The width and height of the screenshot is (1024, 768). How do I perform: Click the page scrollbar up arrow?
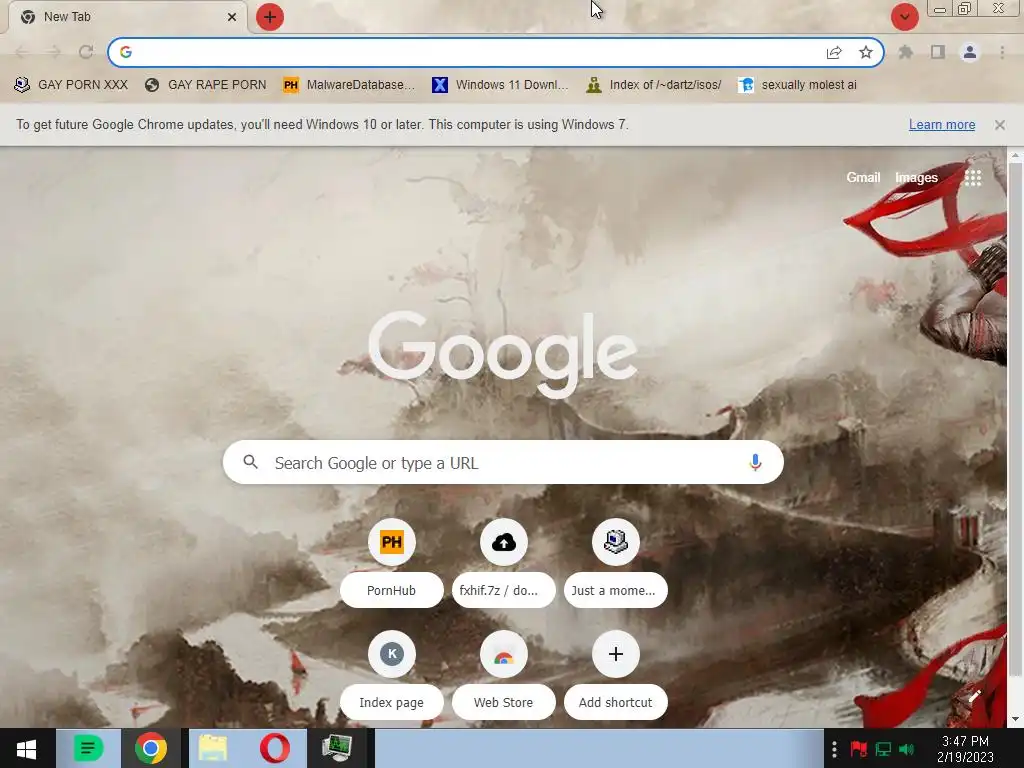tap(1015, 155)
